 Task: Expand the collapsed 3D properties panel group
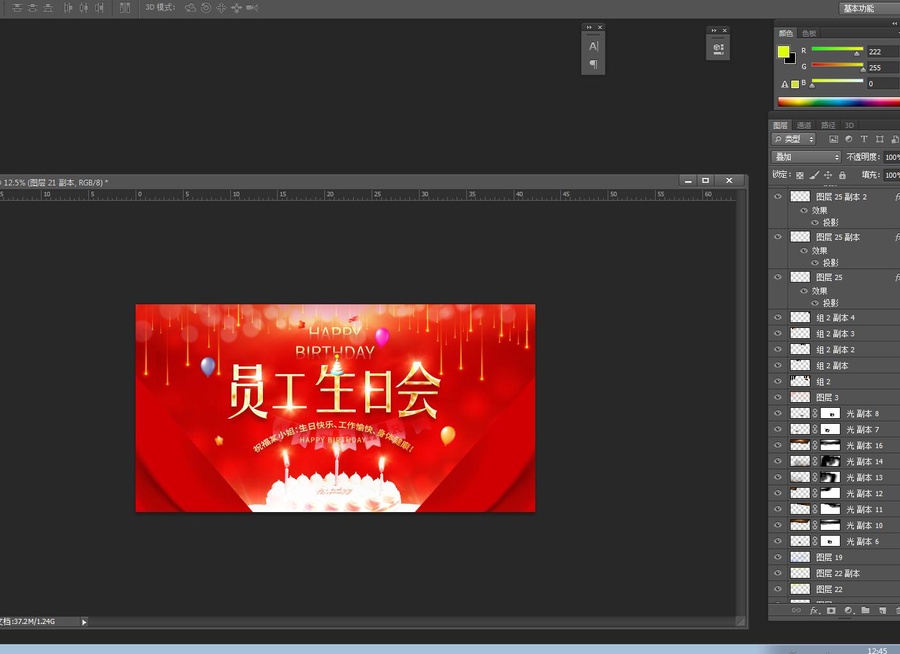click(713, 30)
